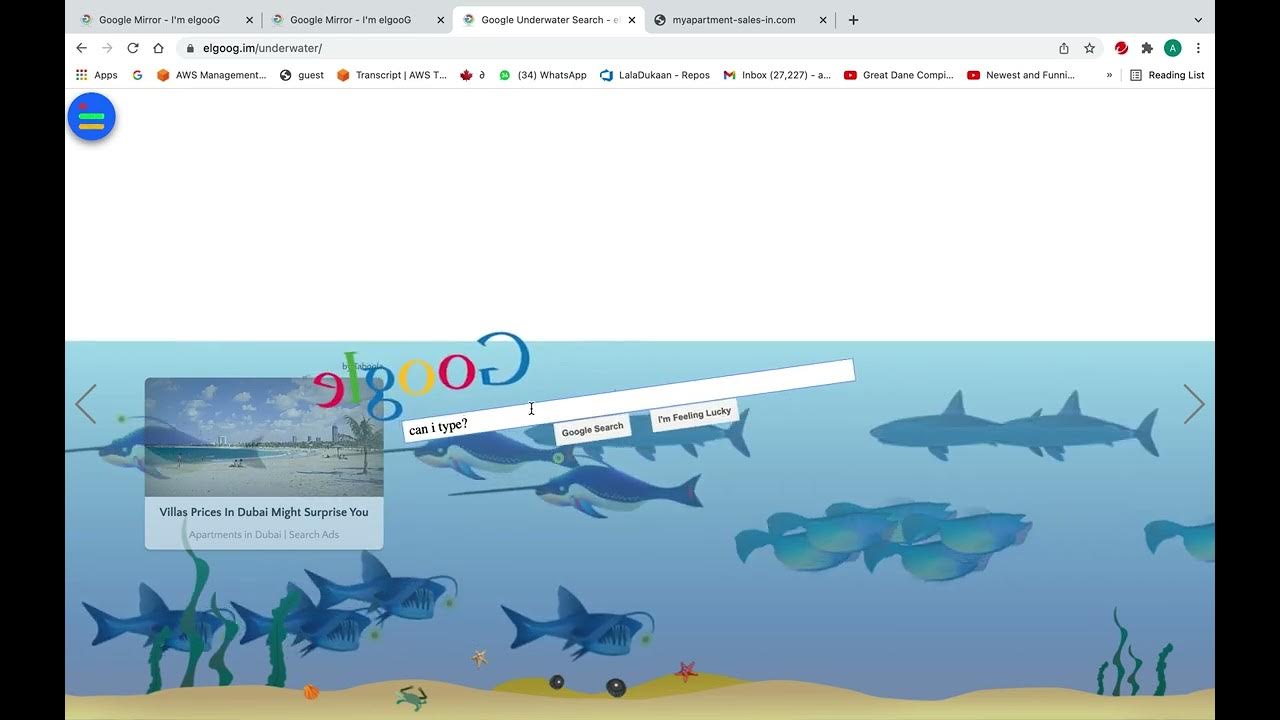Share this page using the share icon

[x=1064, y=48]
